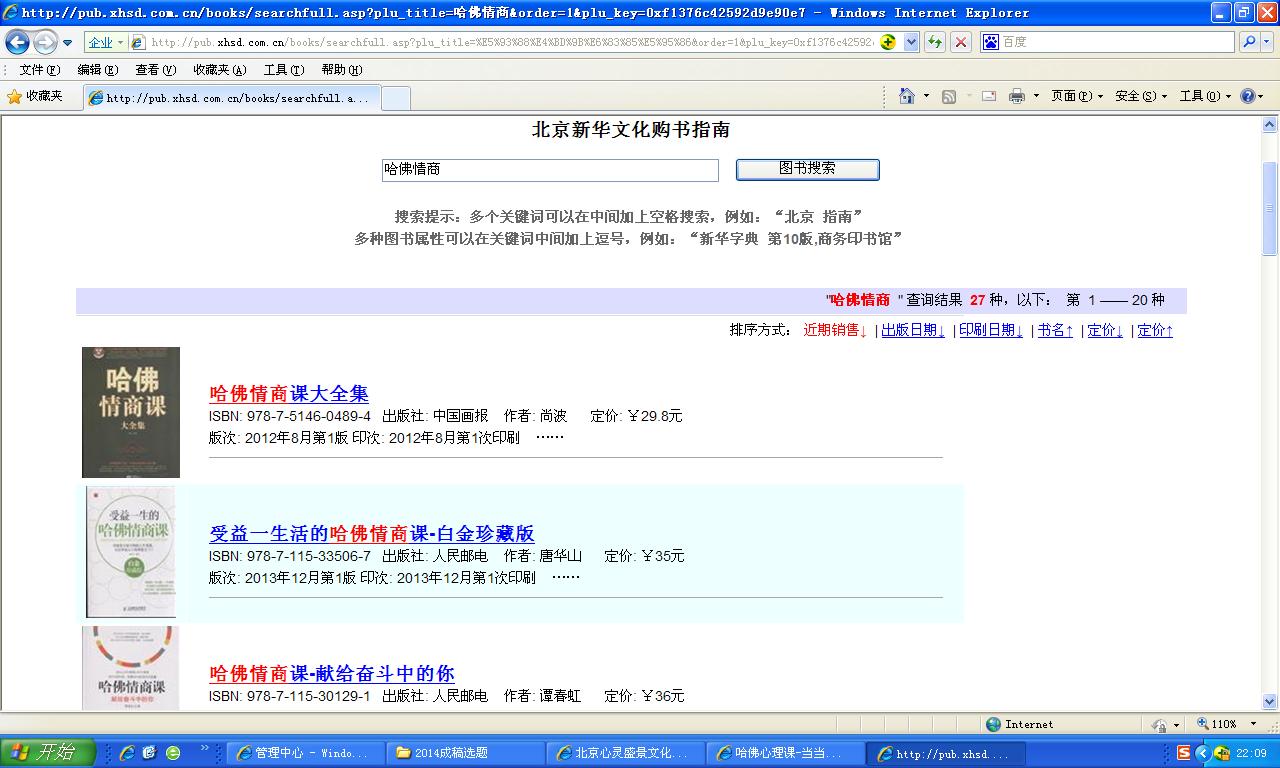Open the 安全(S) command bar menu
Screen dimensions: 1280x768
(x=1141, y=96)
